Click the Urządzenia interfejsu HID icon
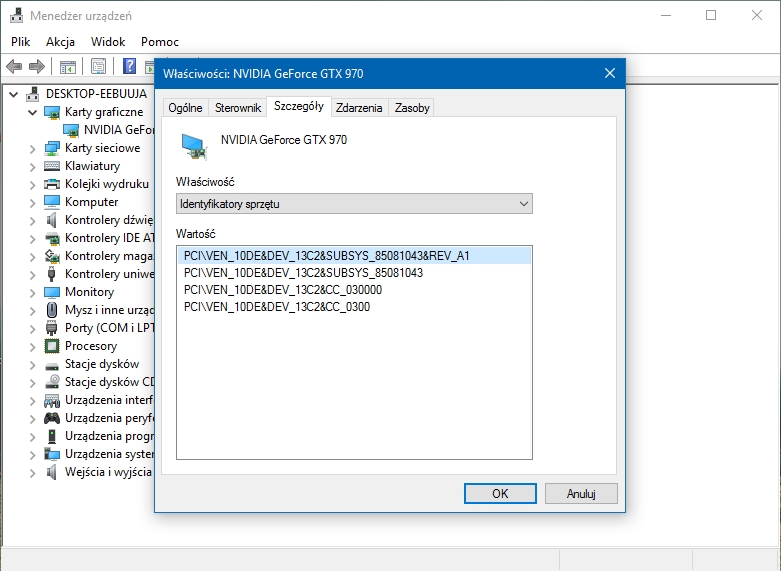This screenshot has width=781, height=571. coord(52,400)
